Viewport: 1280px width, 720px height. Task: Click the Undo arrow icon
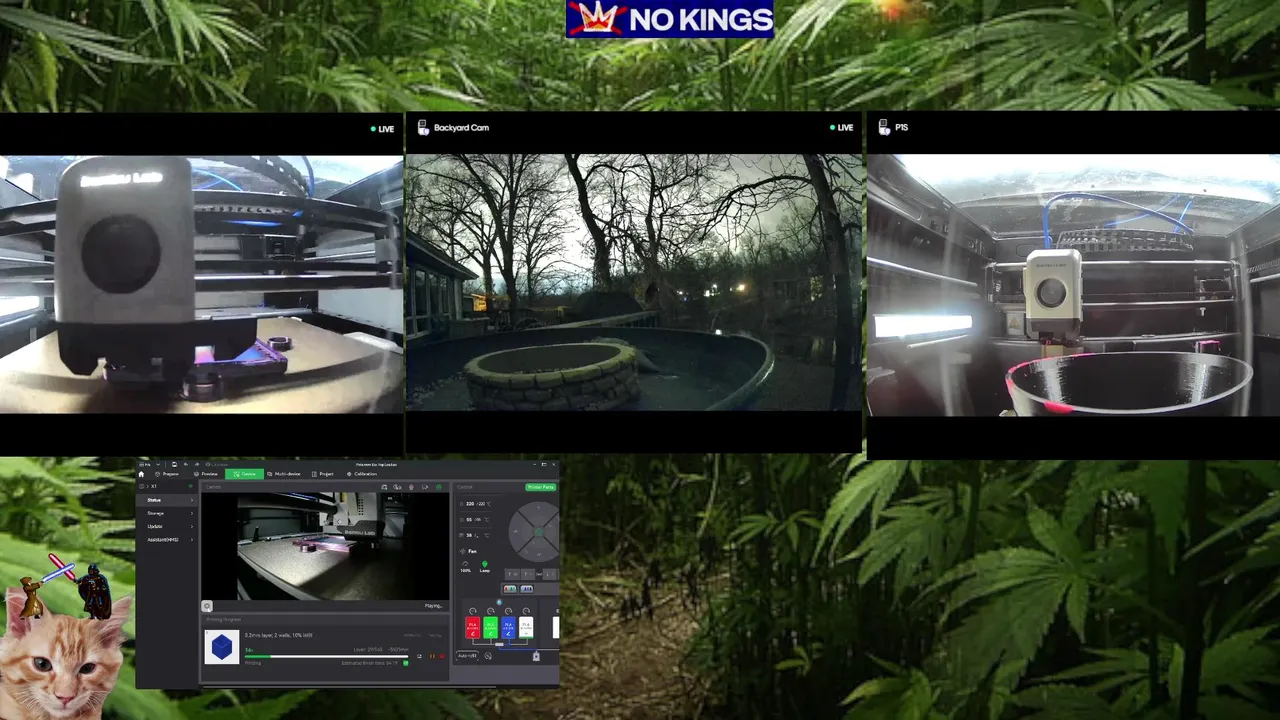point(186,465)
